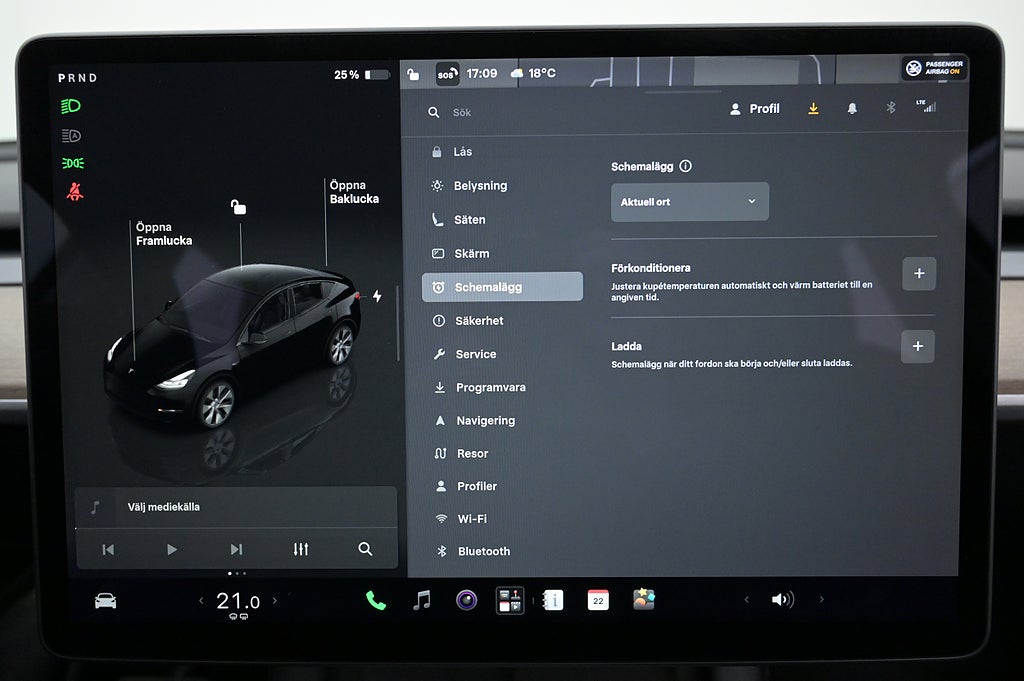Add a Förkonditionera schedule with plus
The width and height of the screenshot is (1024, 681).
point(919,274)
